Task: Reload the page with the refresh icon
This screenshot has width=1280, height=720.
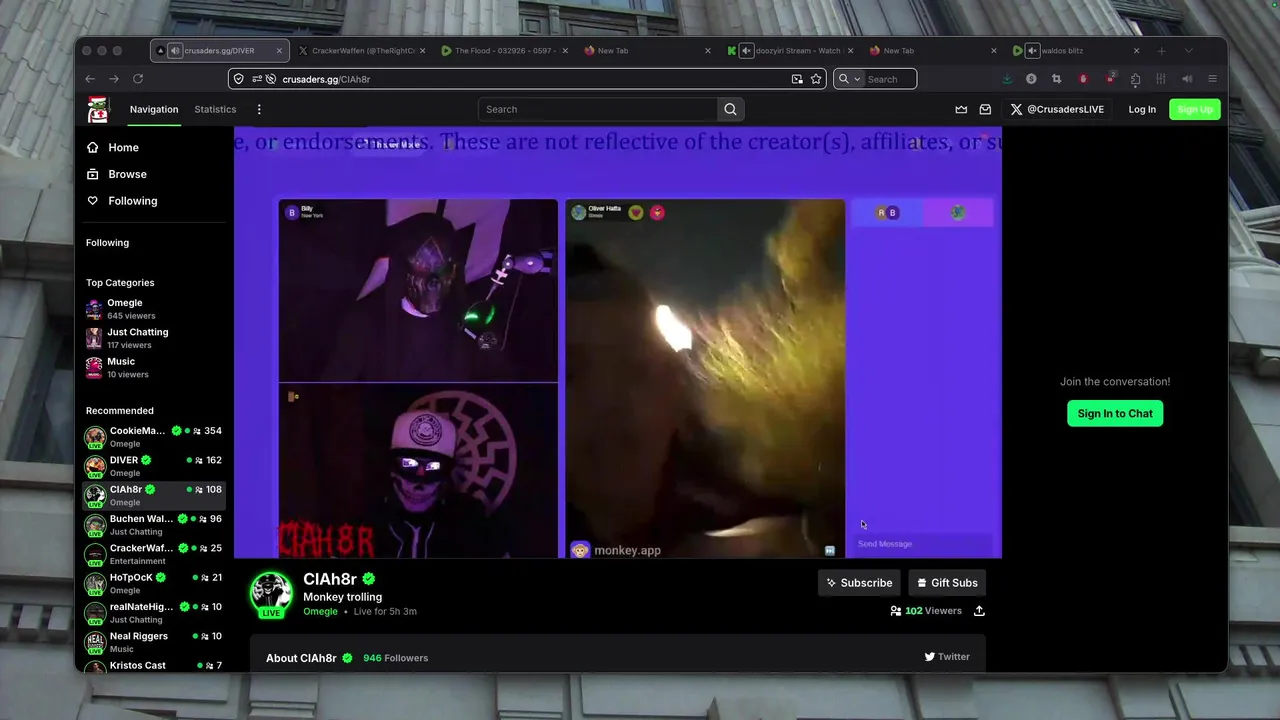Action: [138, 79]
